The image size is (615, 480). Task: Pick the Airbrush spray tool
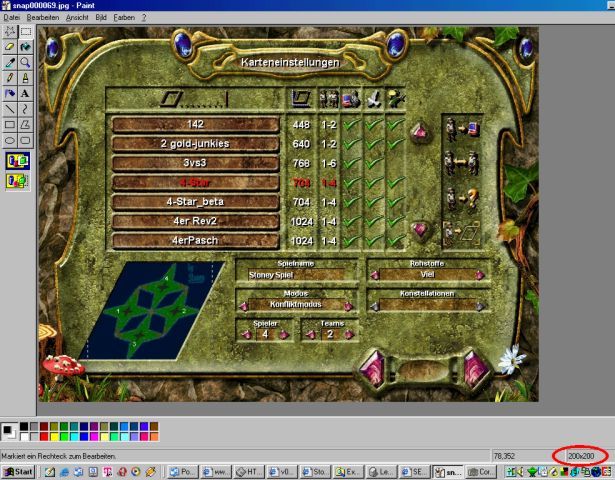10,94
